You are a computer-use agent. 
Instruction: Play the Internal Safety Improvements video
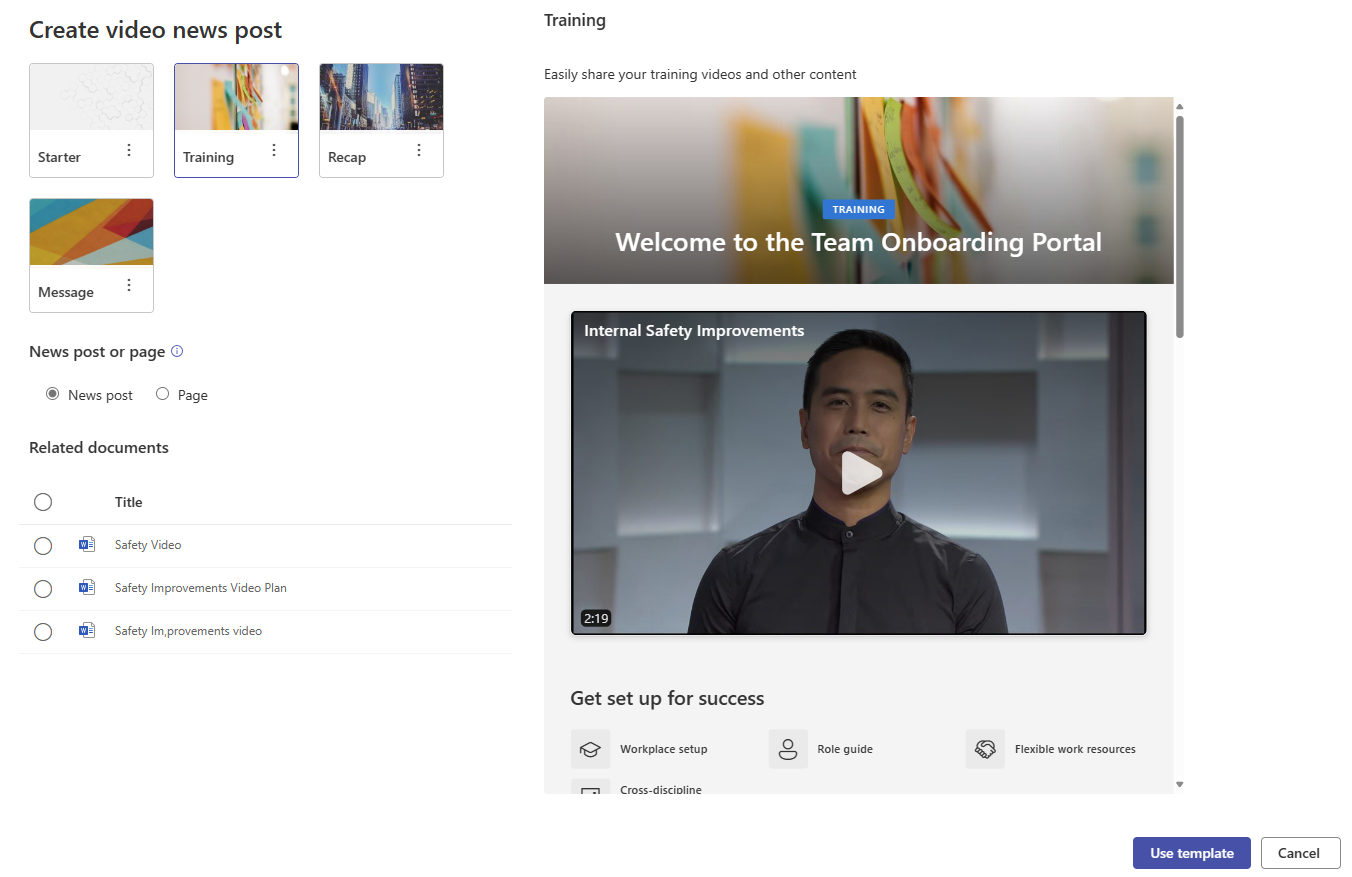pyautogui.click(x=861, y=473)
